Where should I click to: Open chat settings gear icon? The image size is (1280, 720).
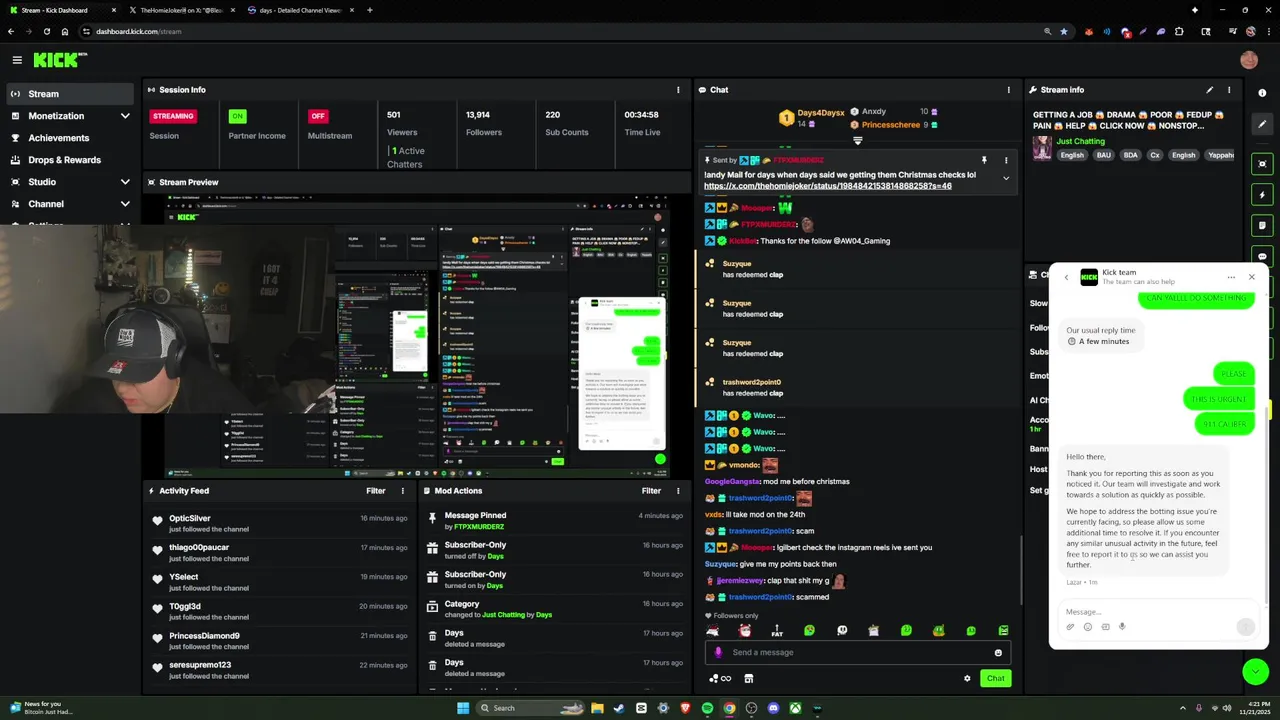point(967,679)
